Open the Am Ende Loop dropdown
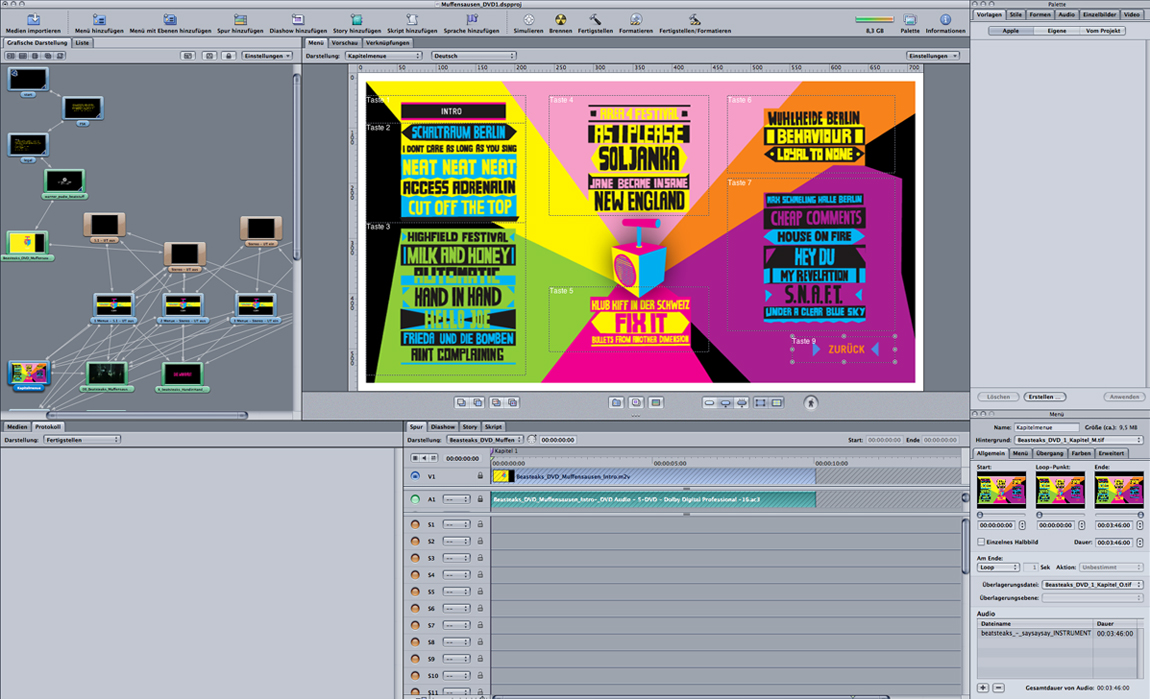This screenshot has height=700, width=1150. click(998, 567)
